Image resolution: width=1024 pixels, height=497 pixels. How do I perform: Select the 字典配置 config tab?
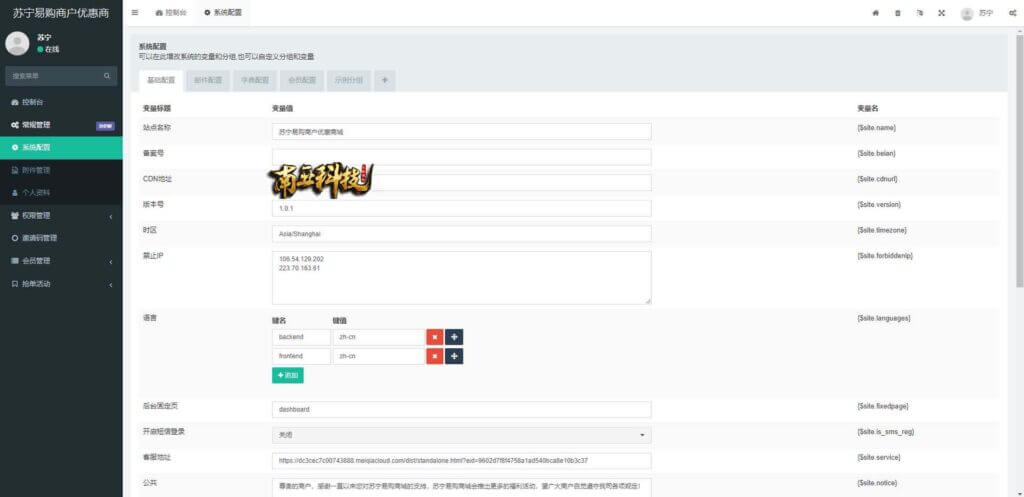point(255,80)
